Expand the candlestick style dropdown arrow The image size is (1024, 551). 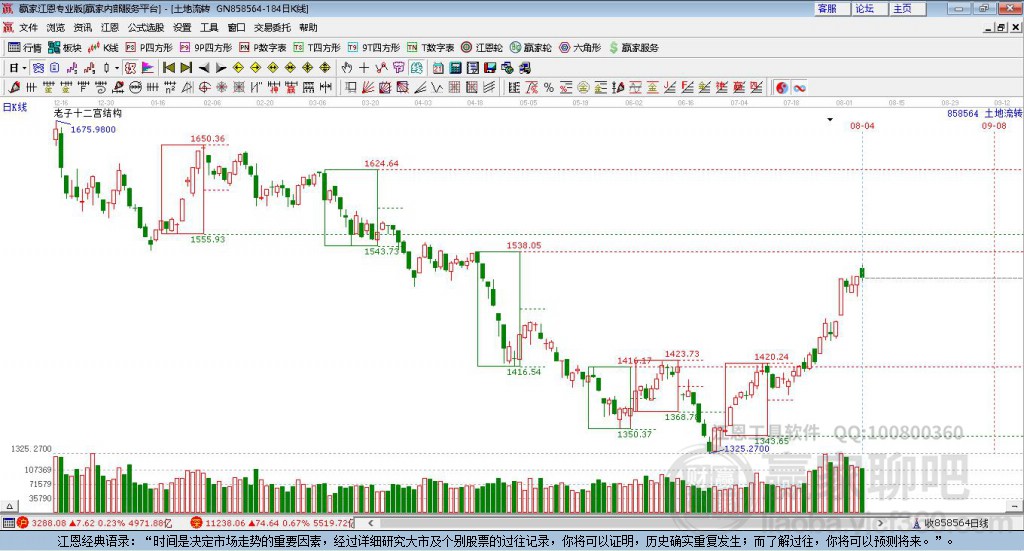tap(118, 68)
